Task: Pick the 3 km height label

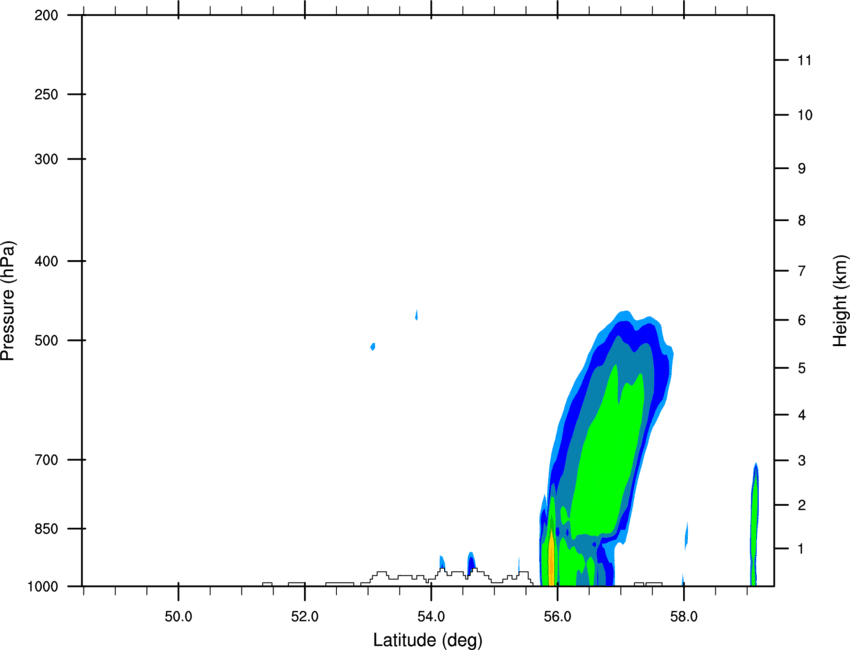Action: pyautogui.click(x=802, y=461)
